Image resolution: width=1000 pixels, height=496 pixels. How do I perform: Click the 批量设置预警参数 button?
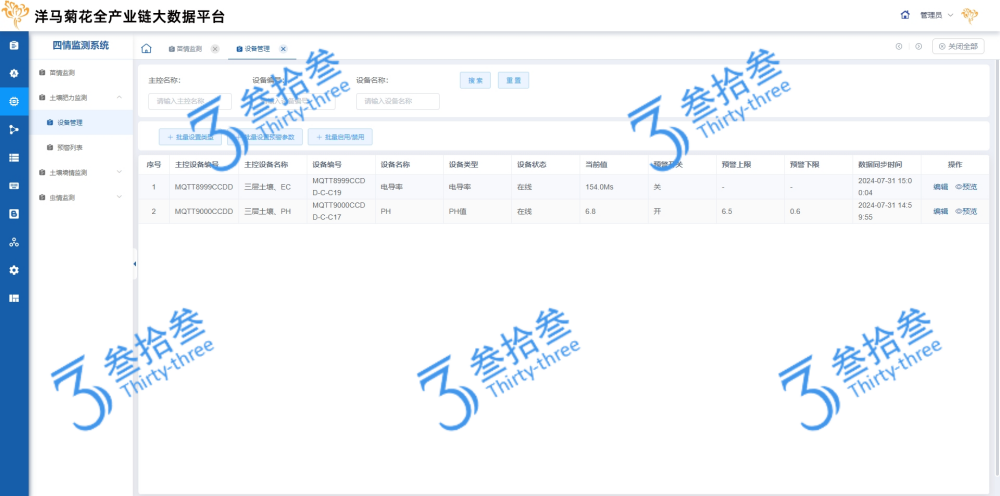coord(265,137)
